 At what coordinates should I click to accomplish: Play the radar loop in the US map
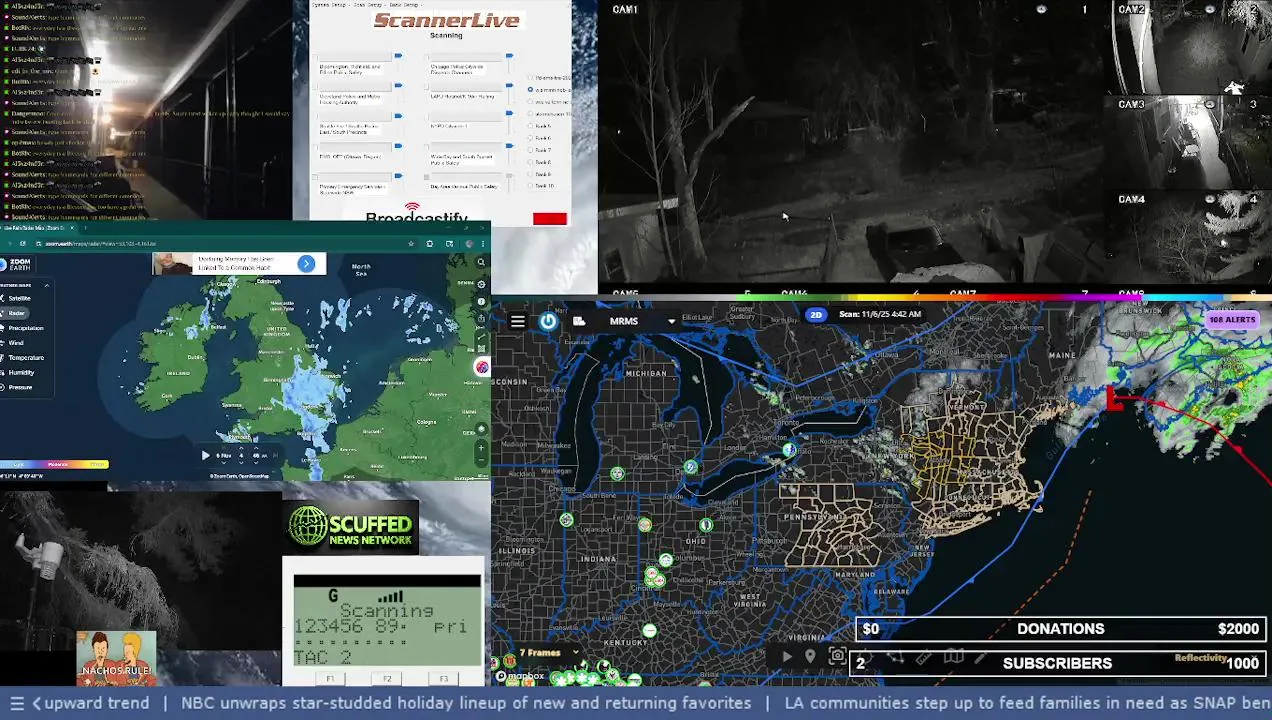click(787, 657)
